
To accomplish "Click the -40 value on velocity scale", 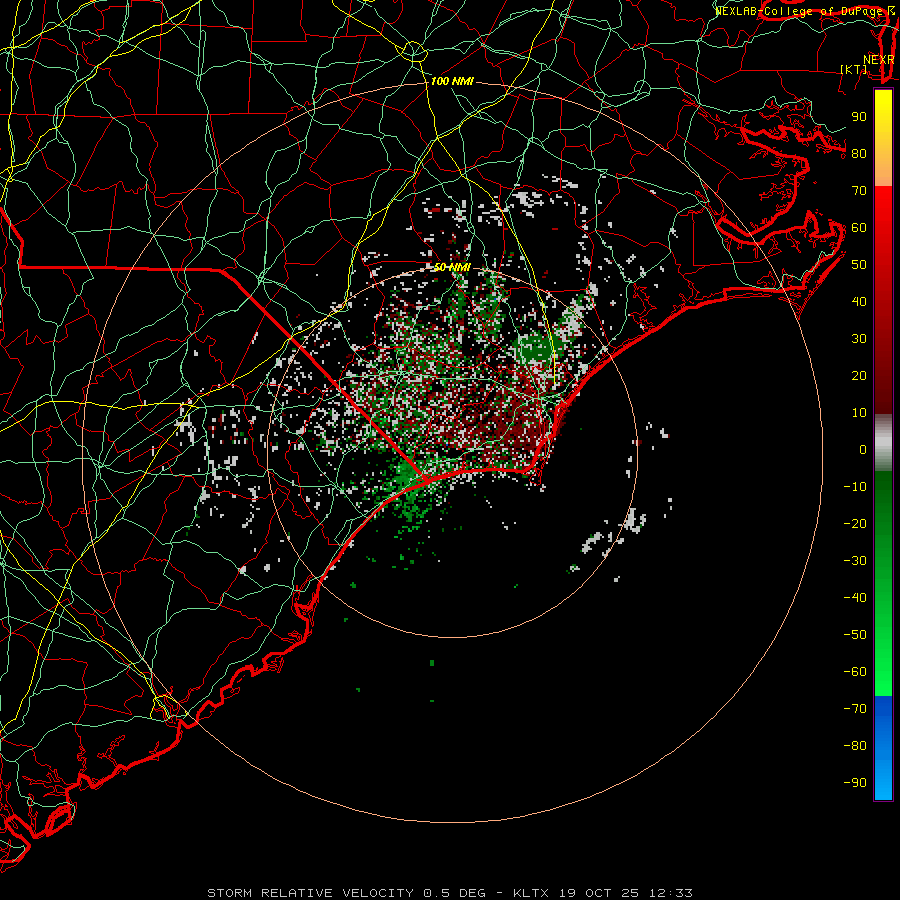I will click(855, 598).
